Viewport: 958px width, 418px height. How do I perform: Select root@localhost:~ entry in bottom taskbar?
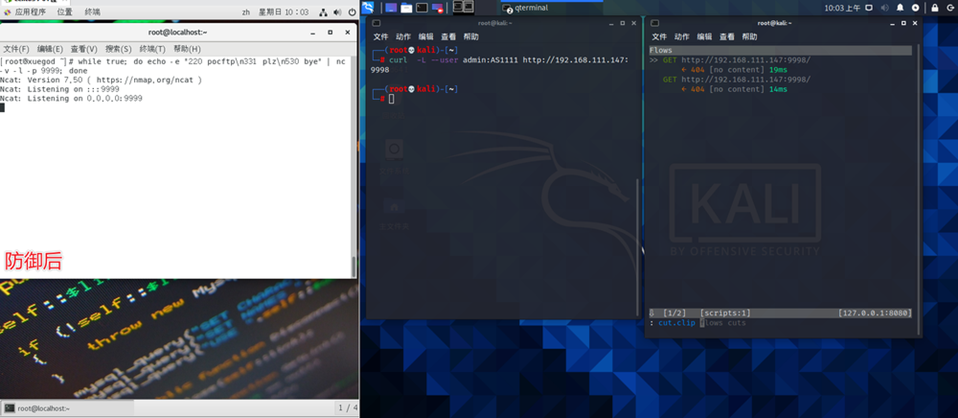(x=67, y=408)
